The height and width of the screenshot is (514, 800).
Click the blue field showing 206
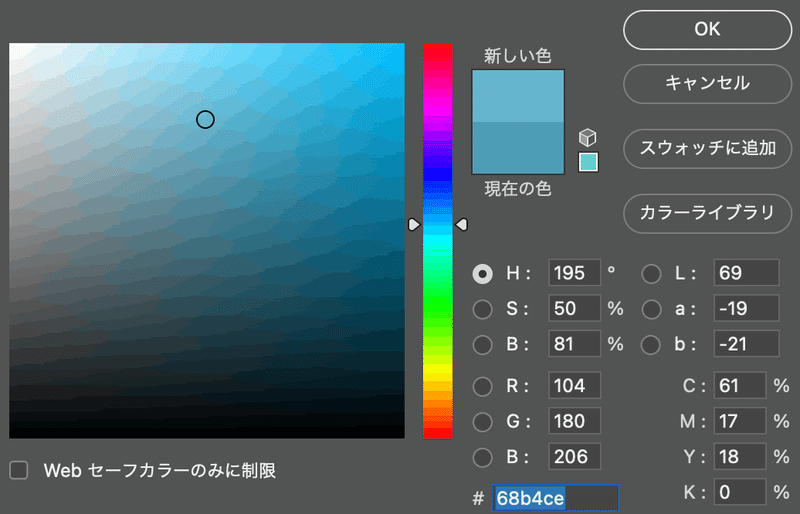click(574, 457)
